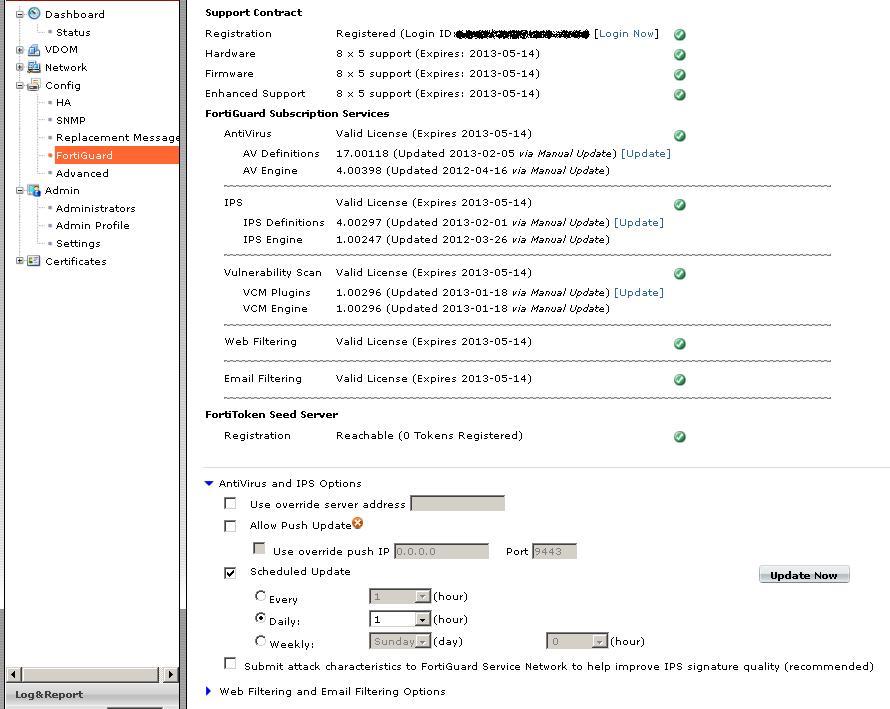
Task: Open the Admin Profile page
Action: [93, 225]
